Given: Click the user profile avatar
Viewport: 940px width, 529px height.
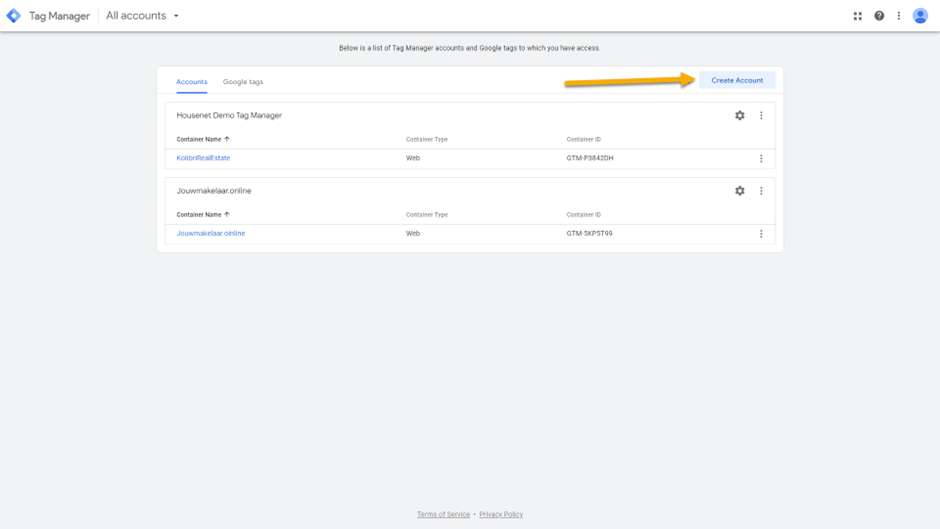Looking at the screenshot, I should pos(920,16).
